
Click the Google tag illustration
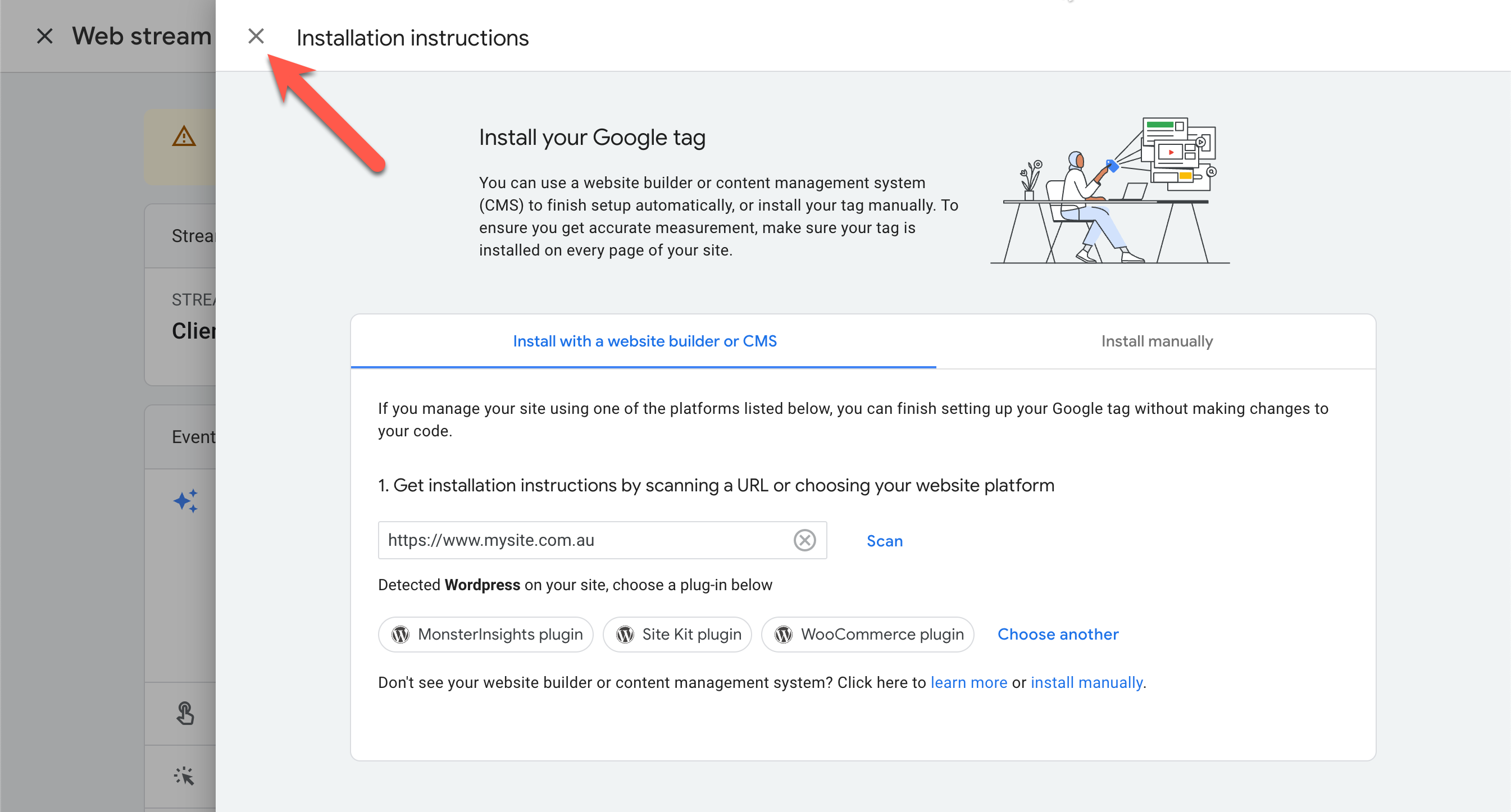tap(1110, 190)
